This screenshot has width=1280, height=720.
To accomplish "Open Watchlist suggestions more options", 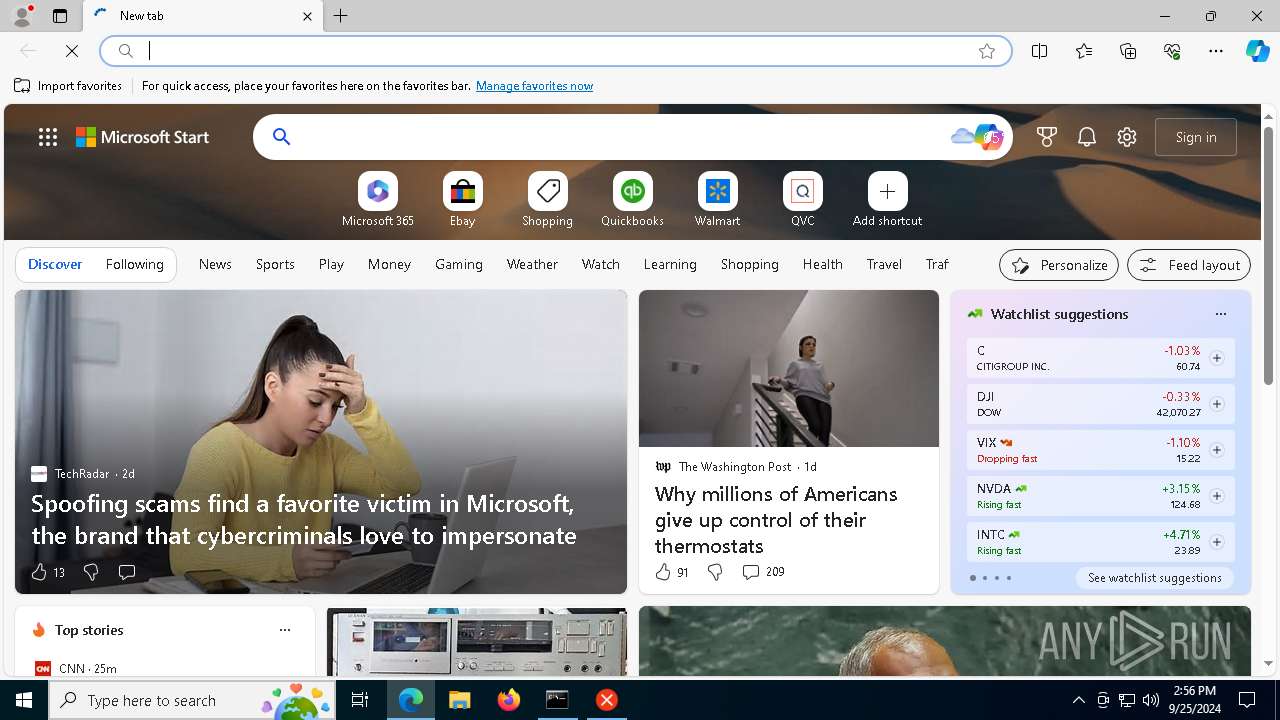I will pos(1220,314).
